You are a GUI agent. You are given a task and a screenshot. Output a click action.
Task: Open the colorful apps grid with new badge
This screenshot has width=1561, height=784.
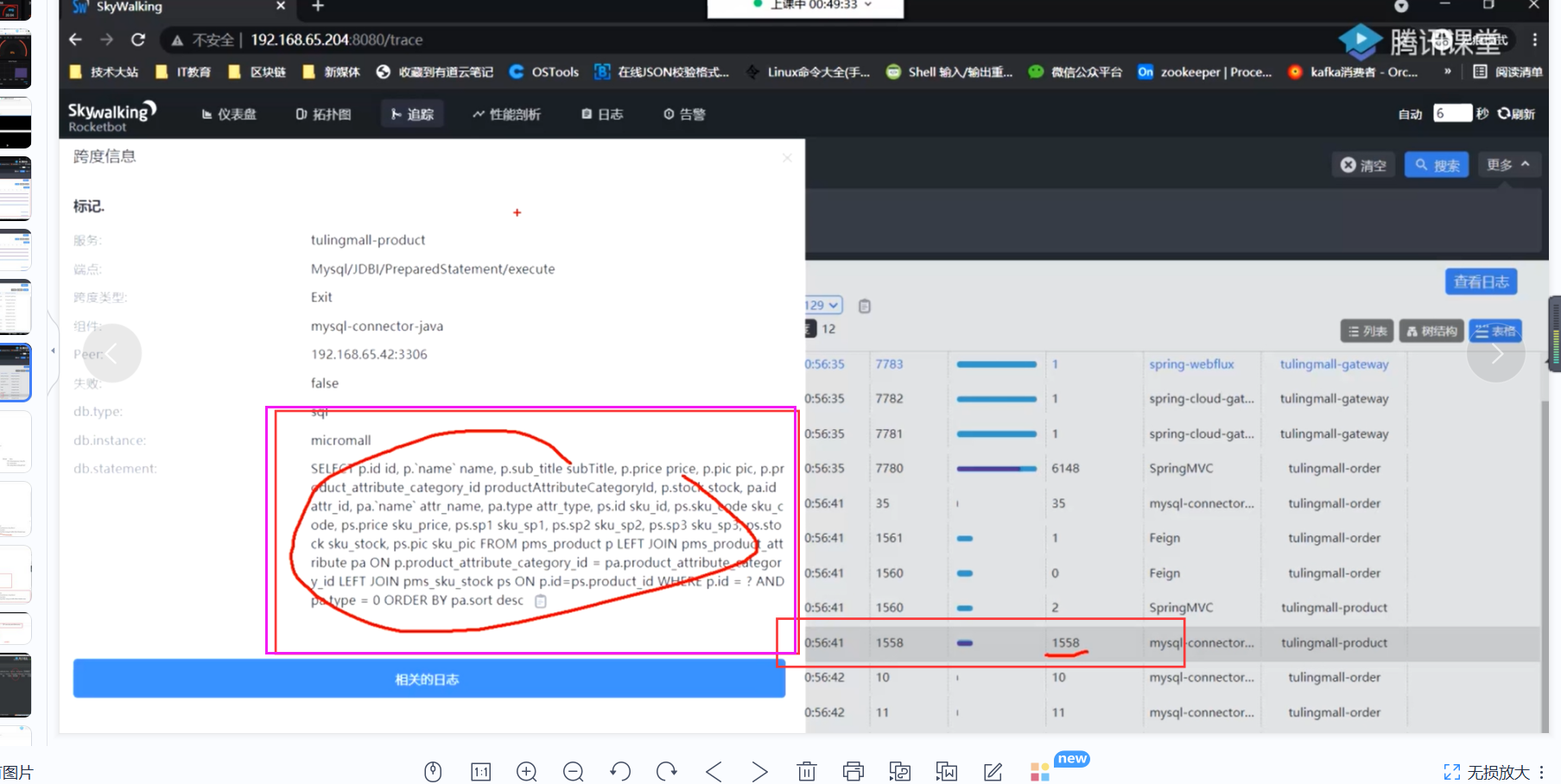(x=1040, y=771)
